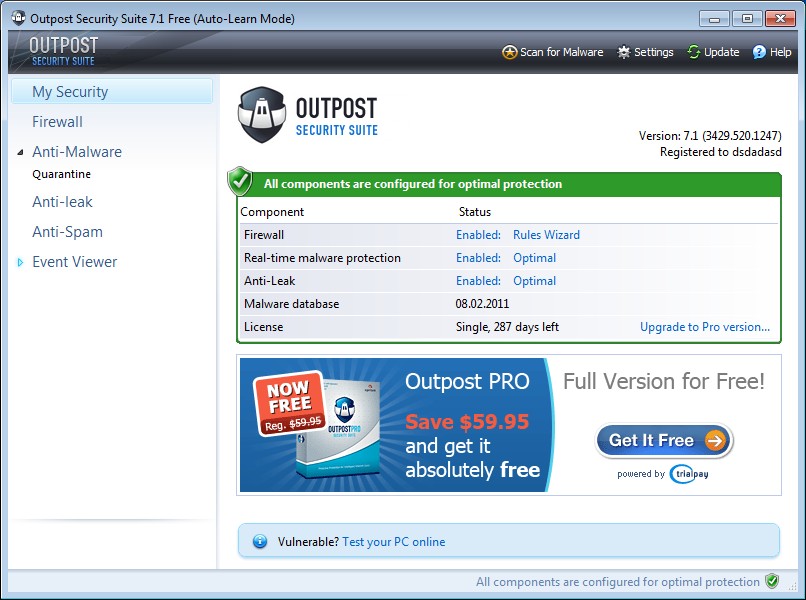Click the Settings toolbar label
806x600 pixels.
tap(653, 52)
